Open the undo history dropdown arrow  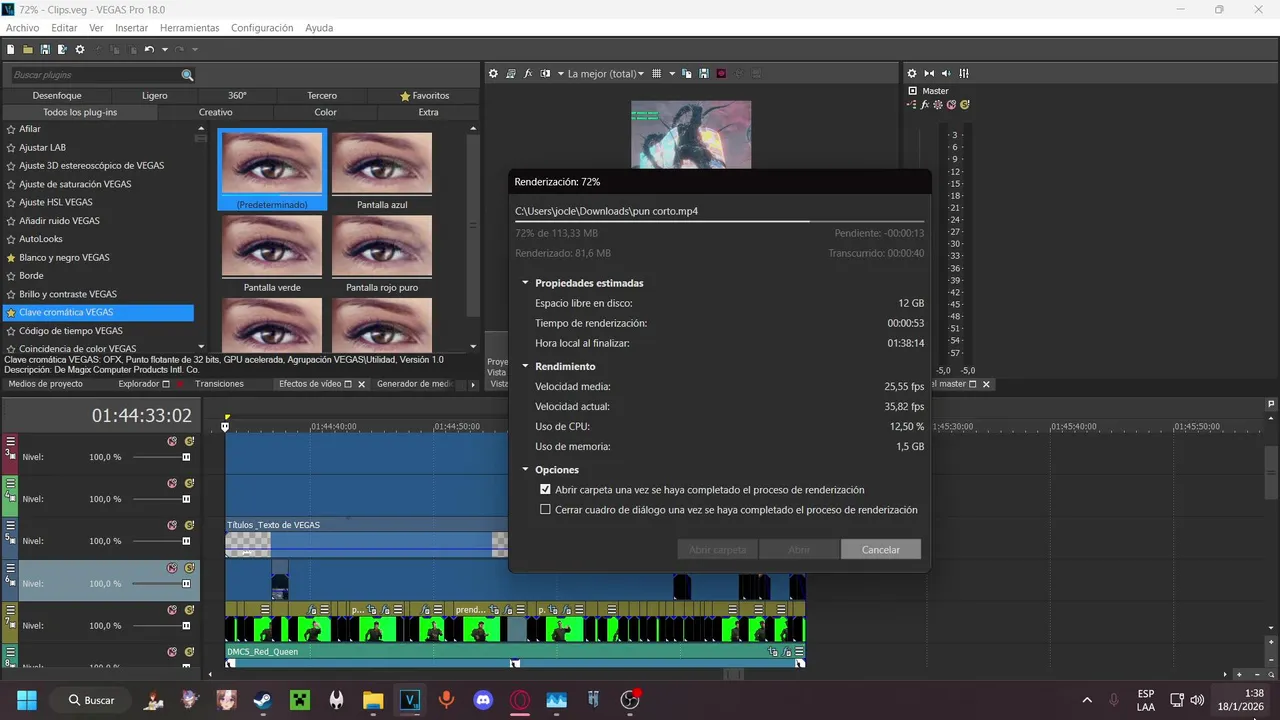(165, 49)
